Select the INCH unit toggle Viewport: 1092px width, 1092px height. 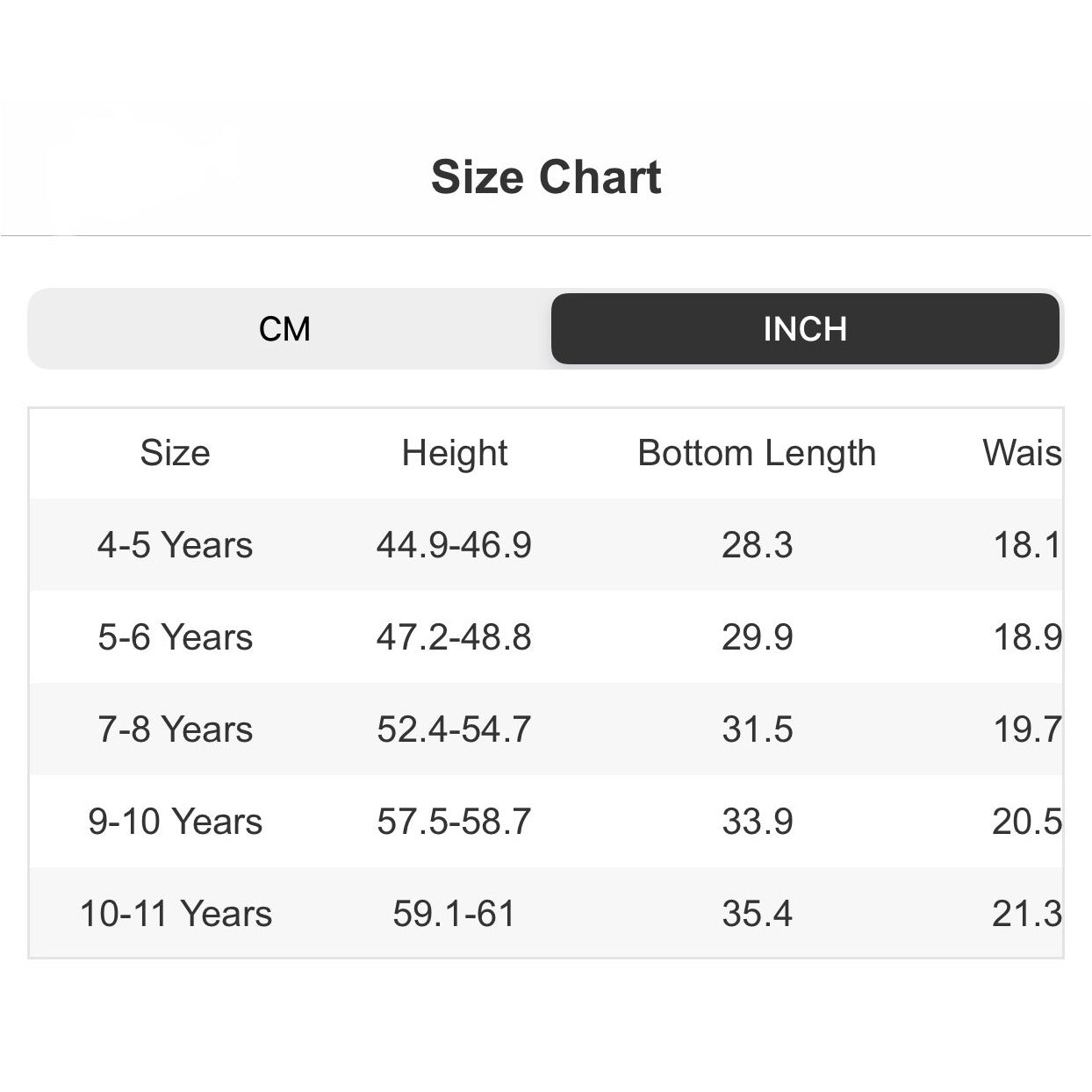coord(805,329)
